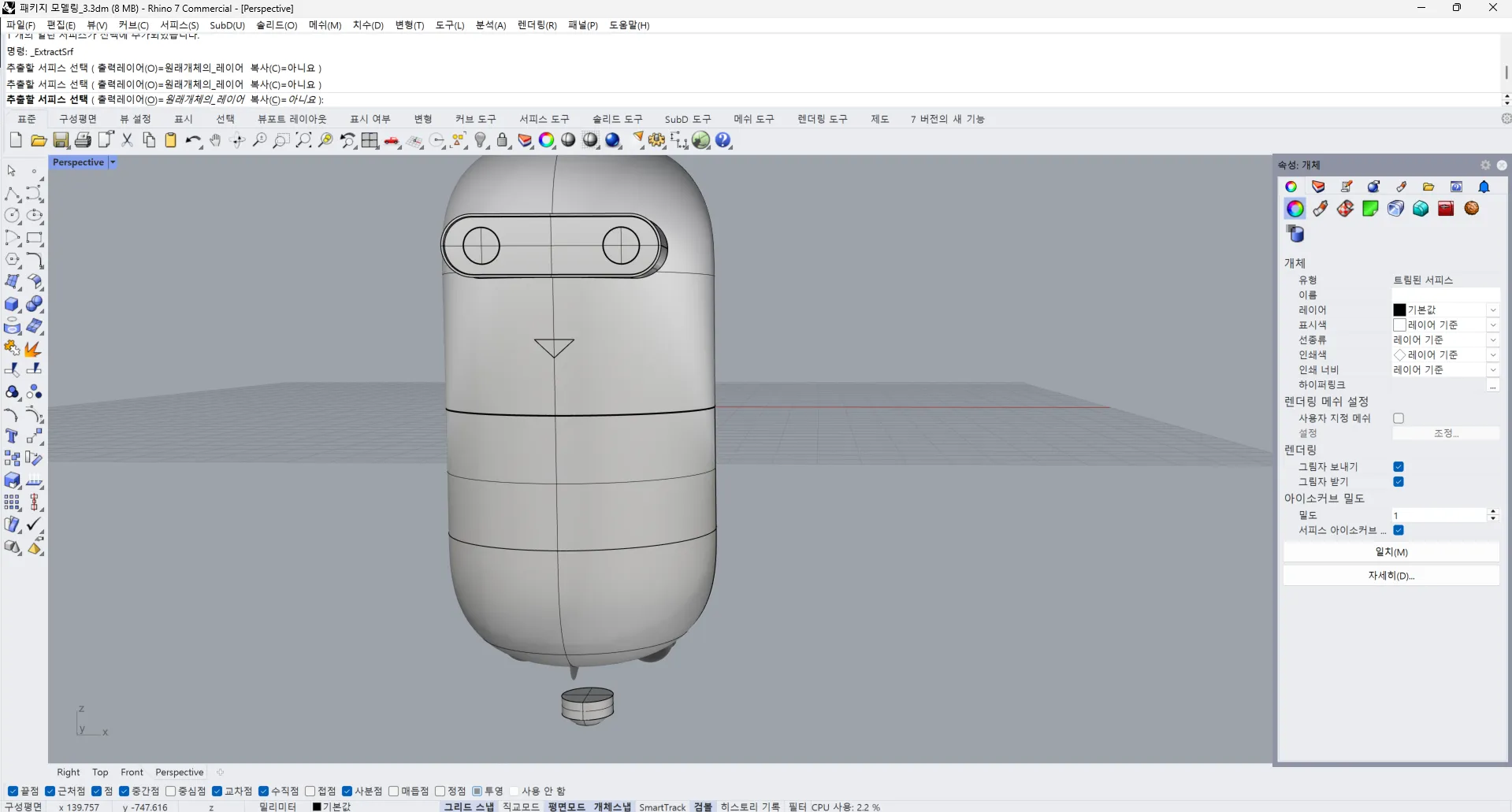This screenshot has width=1512, height=812.
Task: Click the Print icon in toolbar
Action: [83, 140]
